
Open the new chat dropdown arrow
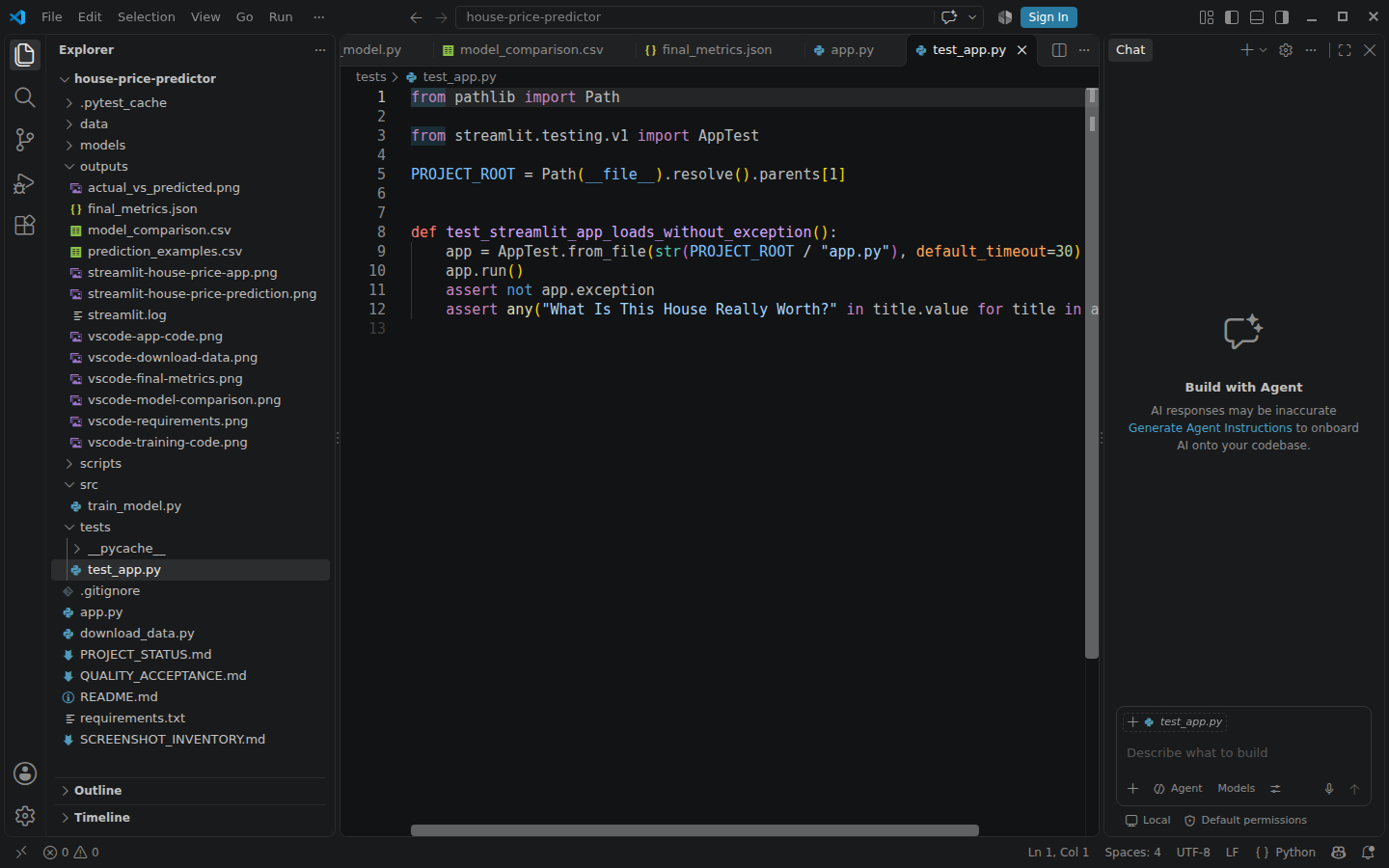pyautogui.click(x=1264, y=50)
